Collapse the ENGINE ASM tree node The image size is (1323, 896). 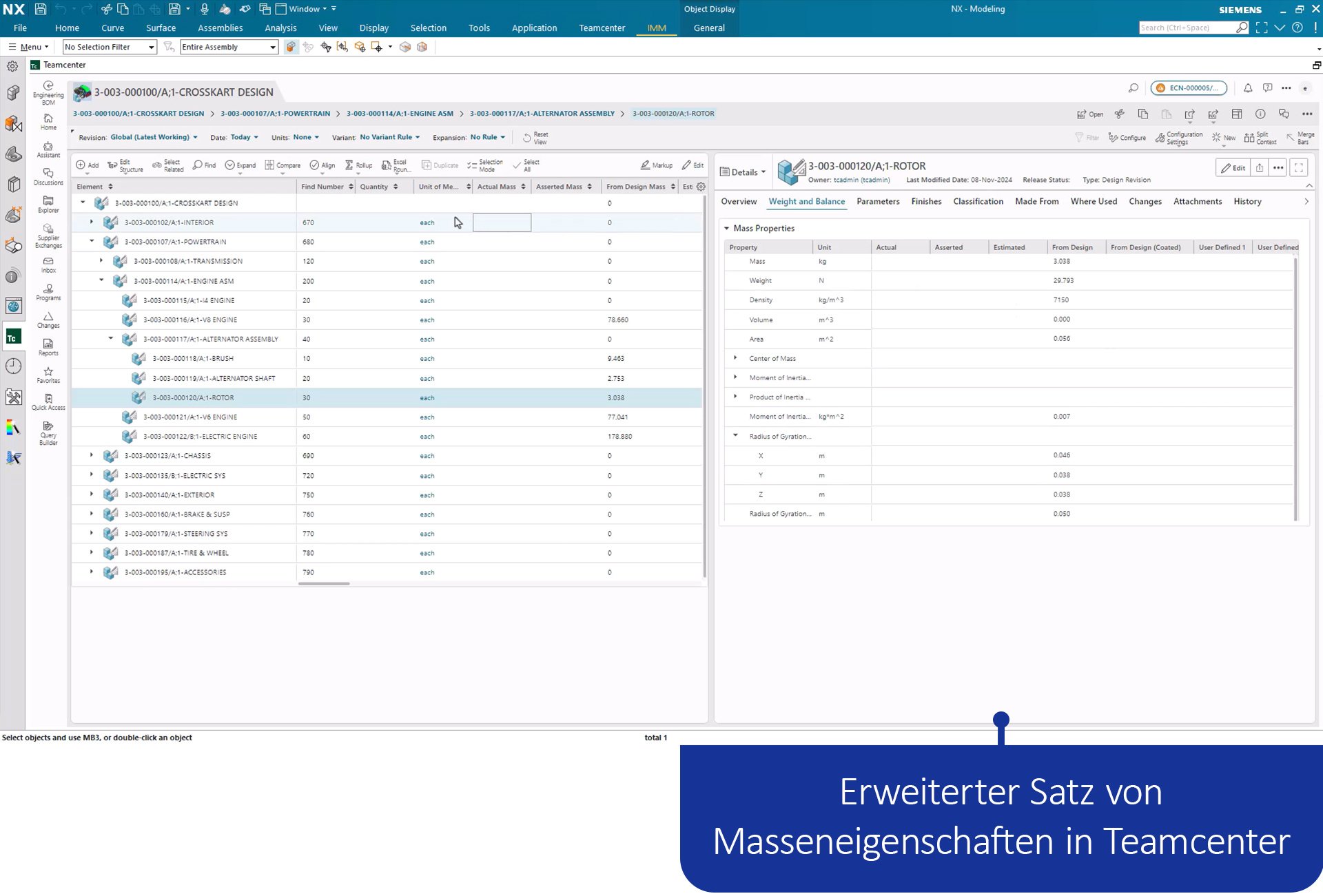click(x=102, y=280)
